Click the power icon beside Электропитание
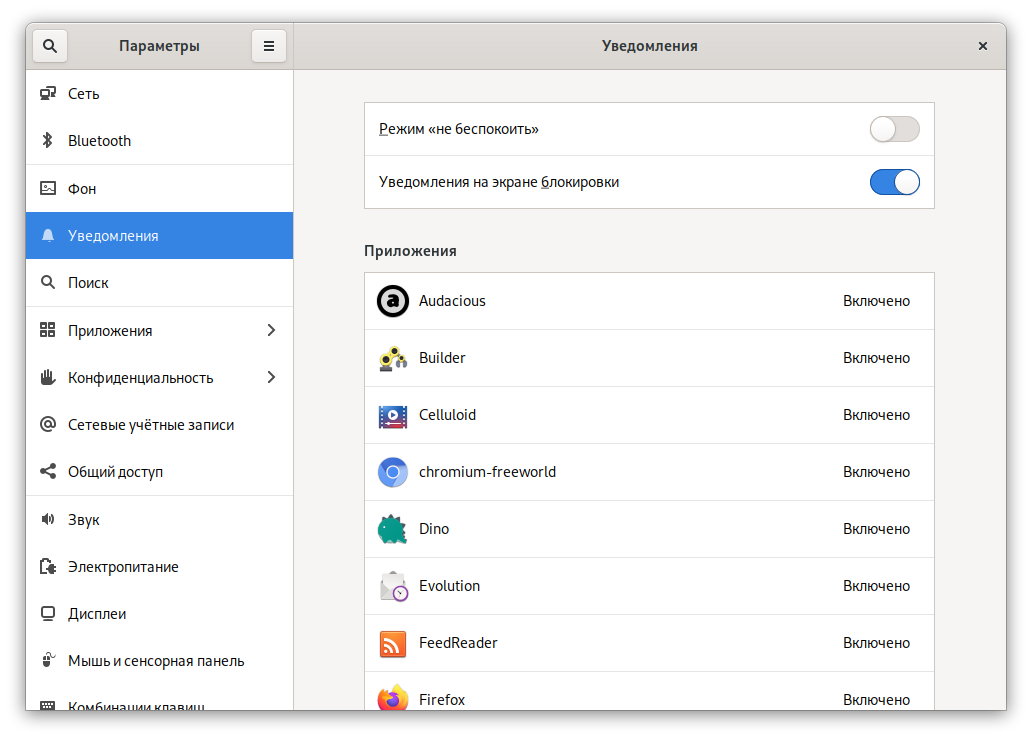Viewport: 1032px width, 739px height. [x=48, y=566]
